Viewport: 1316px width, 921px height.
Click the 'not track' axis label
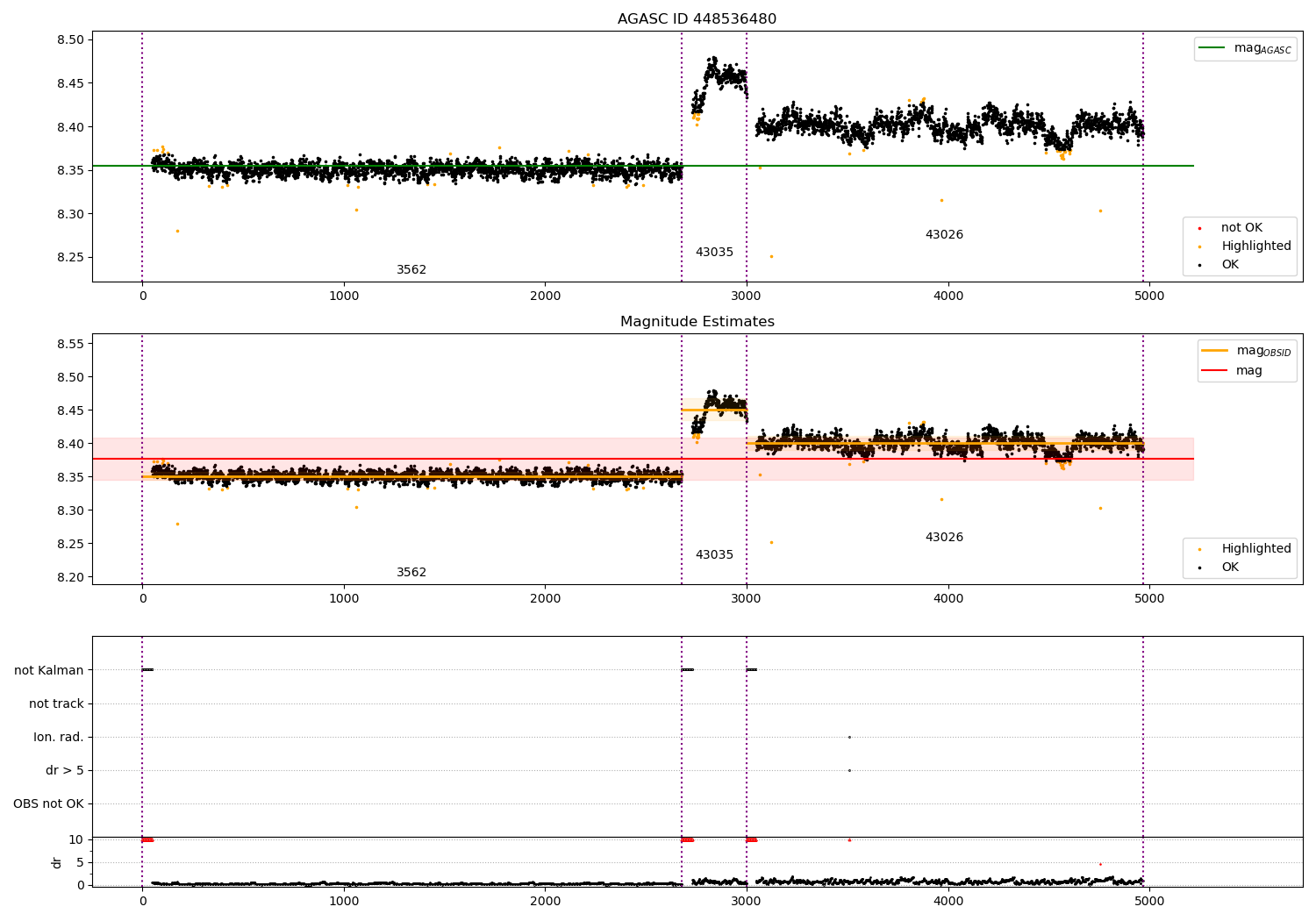point(56,703)
